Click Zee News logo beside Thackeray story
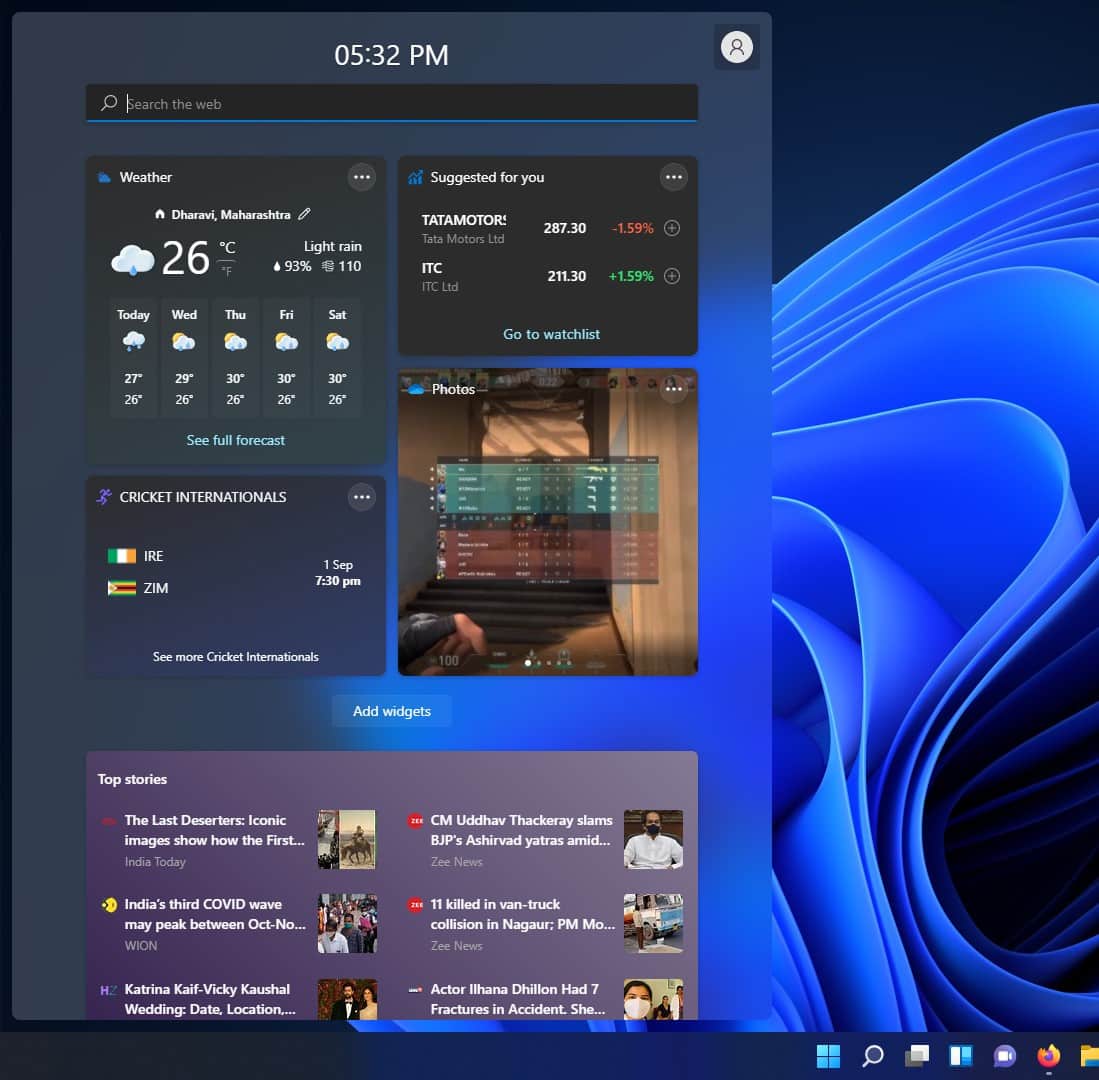Screen dimensions: 1099x1080 coord(416,821)
